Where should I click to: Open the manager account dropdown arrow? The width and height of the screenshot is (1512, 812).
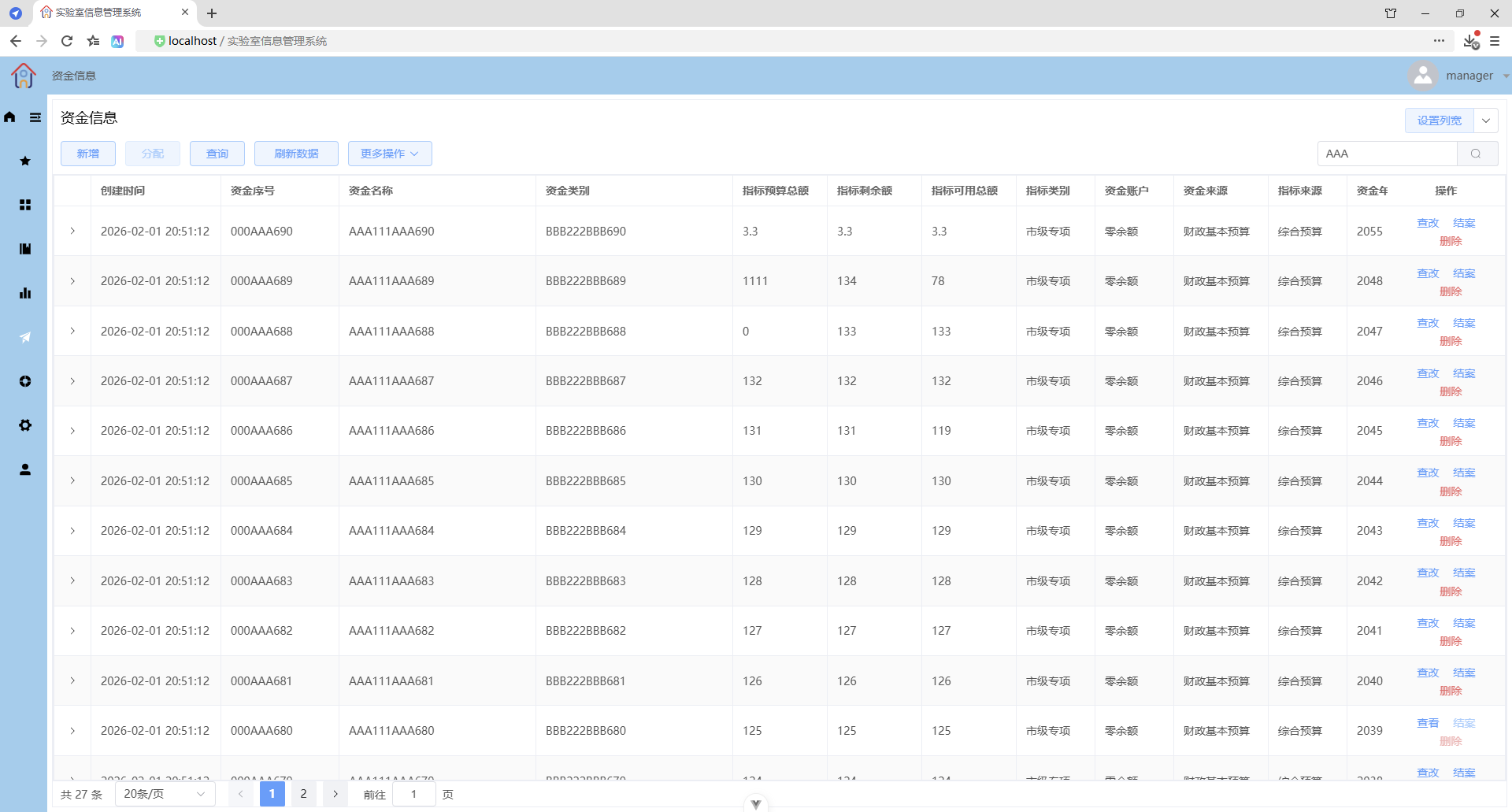click(1506, 76)
